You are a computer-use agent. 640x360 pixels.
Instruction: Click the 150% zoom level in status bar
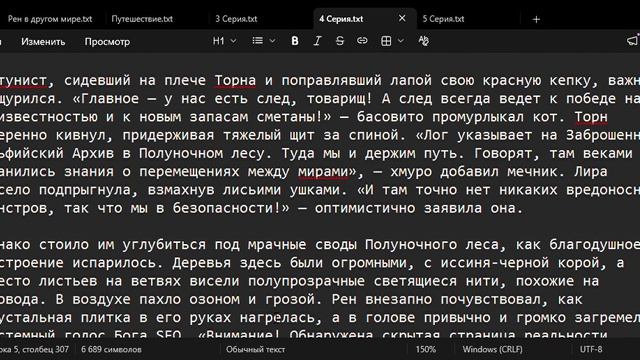coord(426,349)
